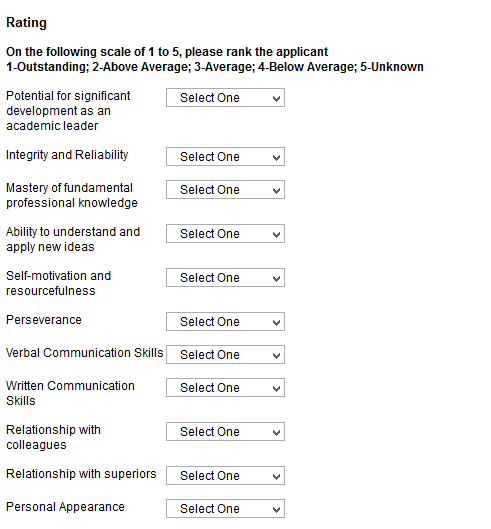Viewport: 491px width, 529px height.
Task: Open the academic leader potential rating dropdown
Action: (x=225, y=98)
